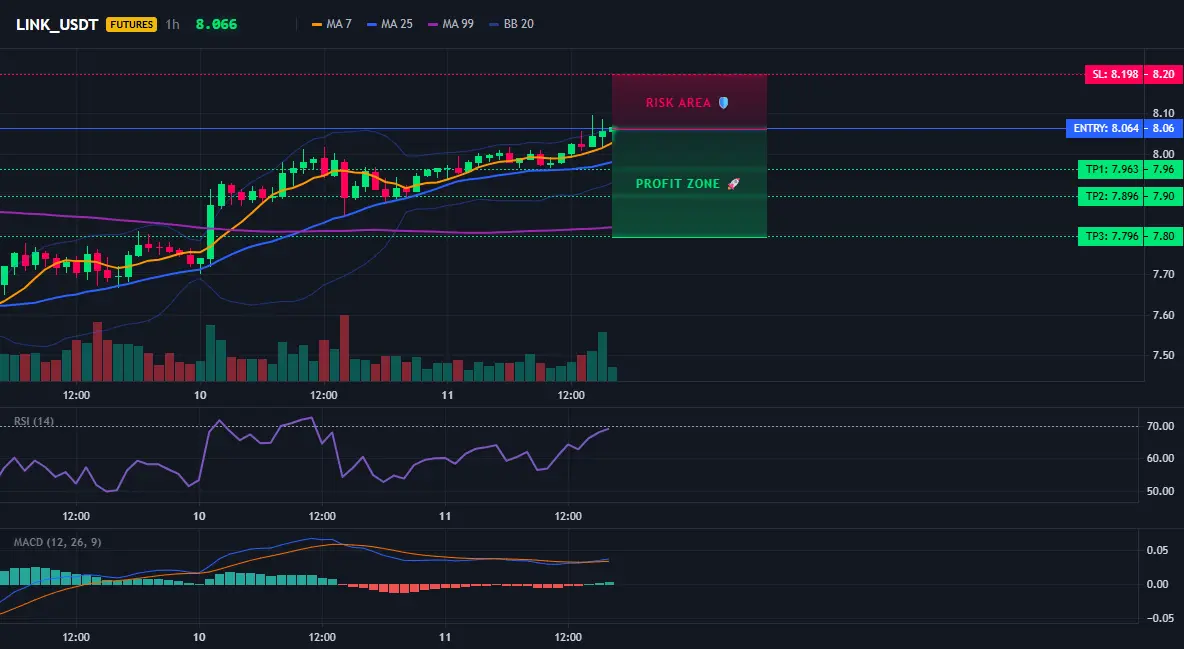Viewport: 1184px width, 649px height.
Task: Toggle the MA 7 legend item
Action: pyautogui.click(x=331, y=24)
